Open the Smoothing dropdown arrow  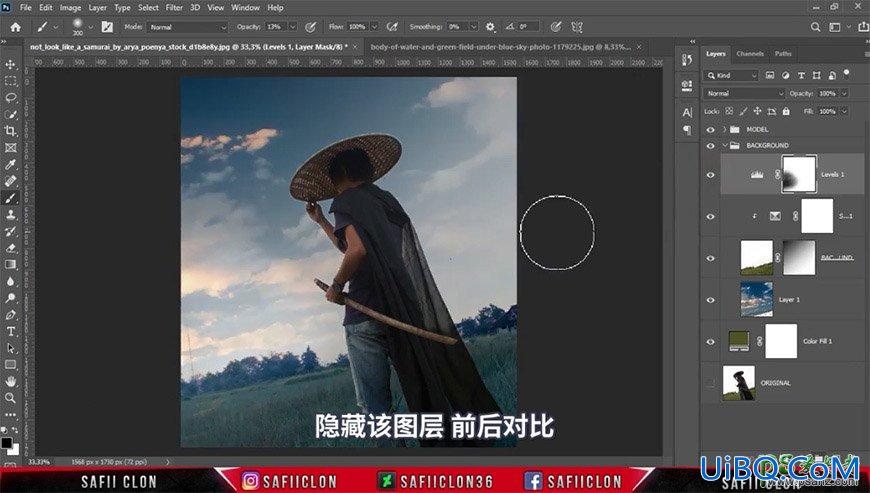474,27
